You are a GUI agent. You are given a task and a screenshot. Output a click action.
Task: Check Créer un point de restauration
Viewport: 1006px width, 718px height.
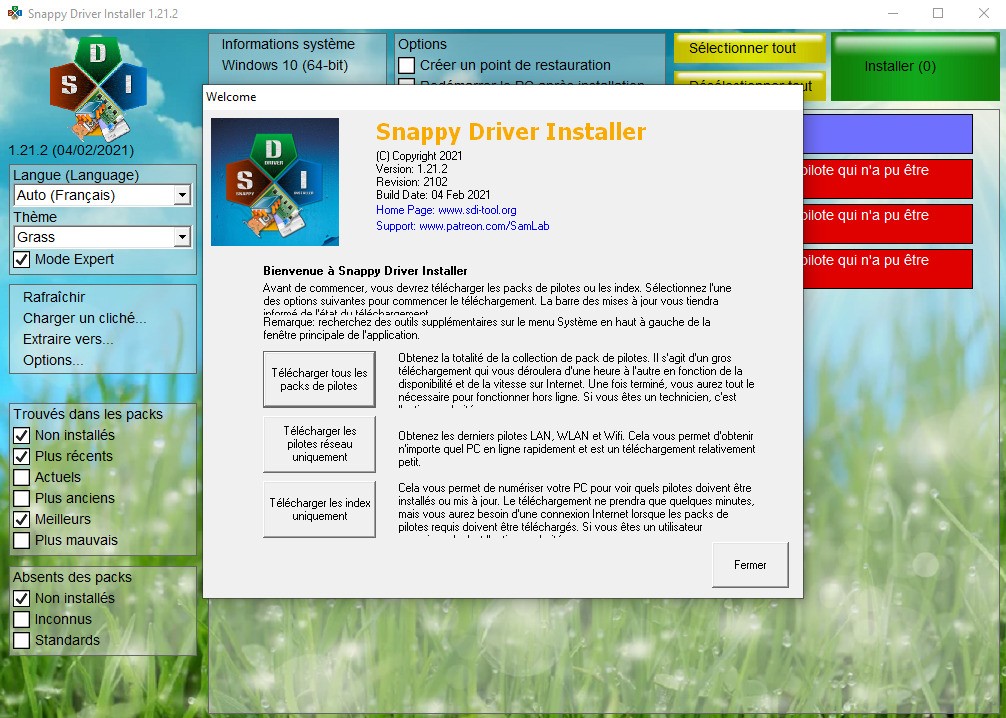(x=406, y=65)
